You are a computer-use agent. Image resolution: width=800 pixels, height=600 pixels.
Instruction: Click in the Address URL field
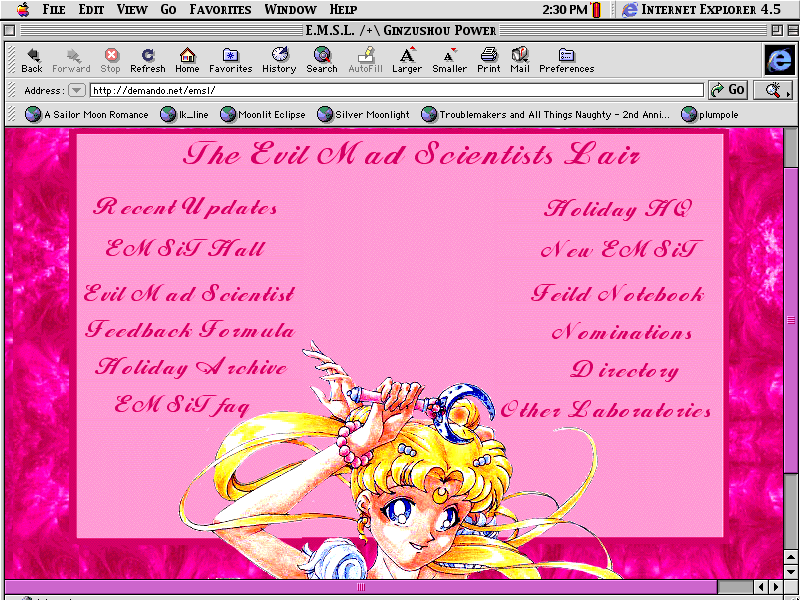(395, 90)
